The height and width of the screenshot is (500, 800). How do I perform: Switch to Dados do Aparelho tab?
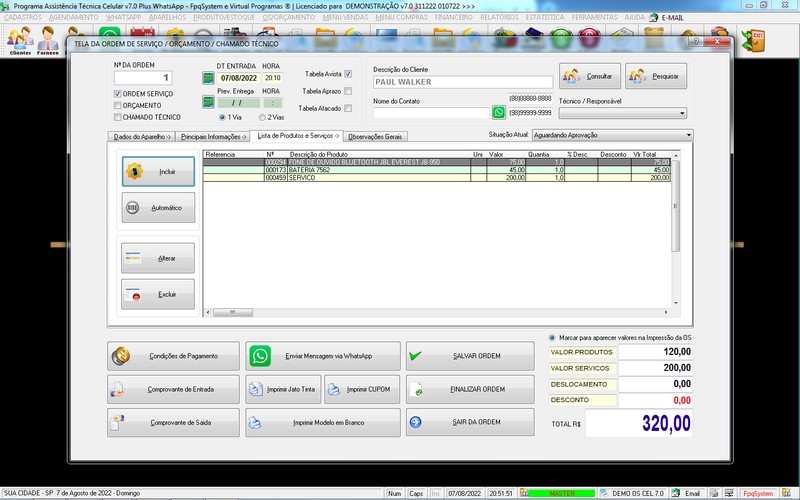click(141, 137)
